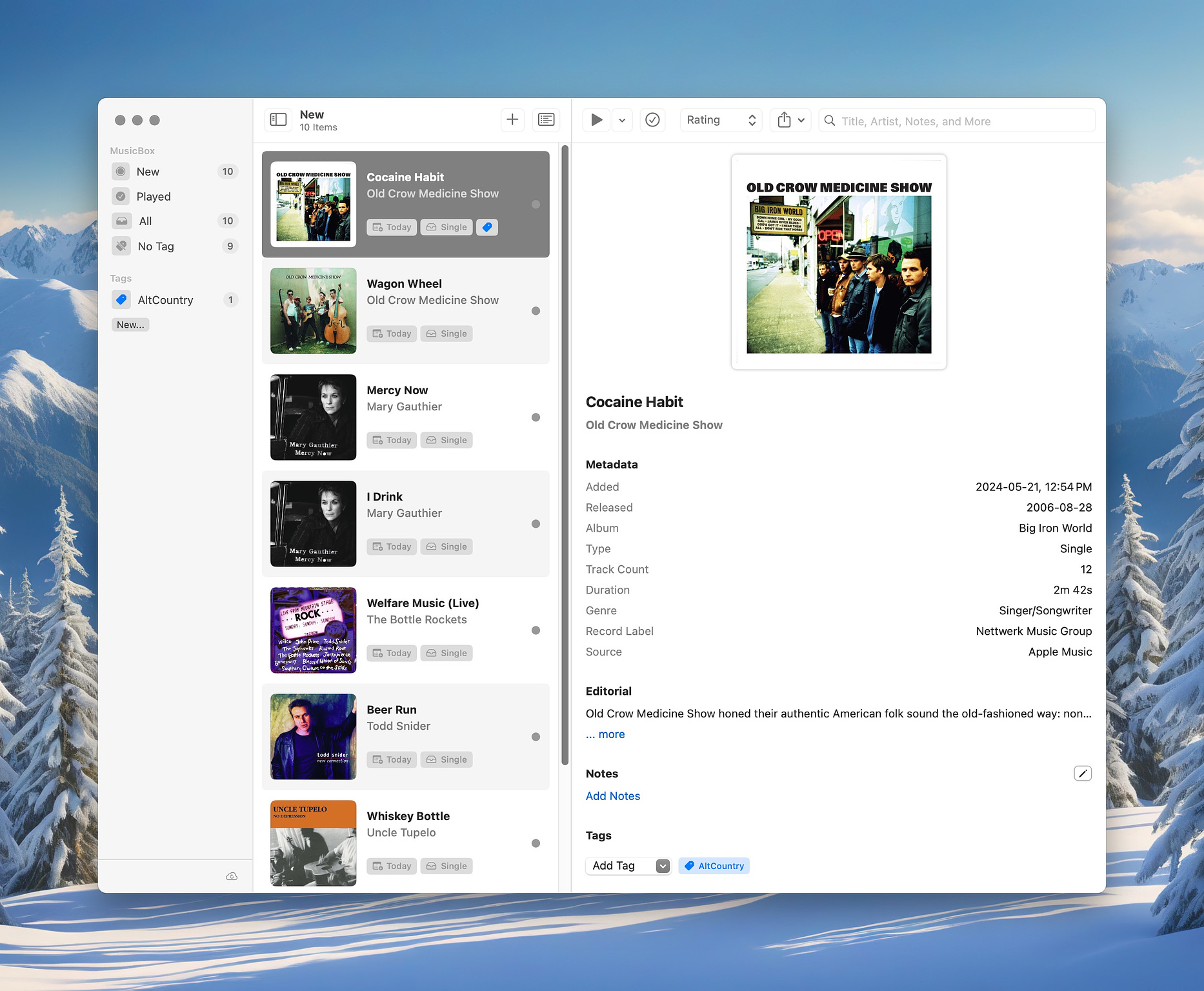Switch list view layout icon

pos(546,120)
